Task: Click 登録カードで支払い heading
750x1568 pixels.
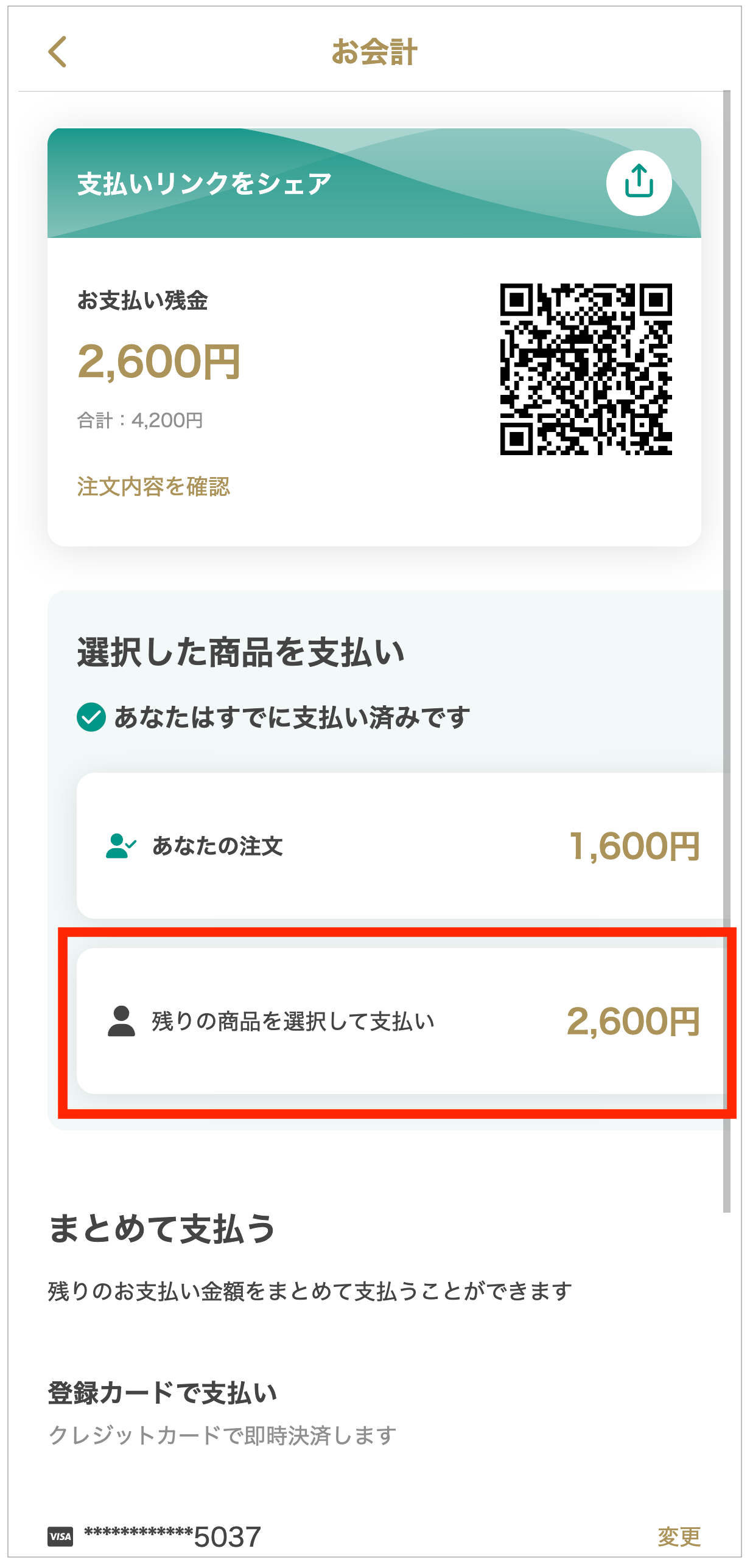Action: (x=163, y=1392)
